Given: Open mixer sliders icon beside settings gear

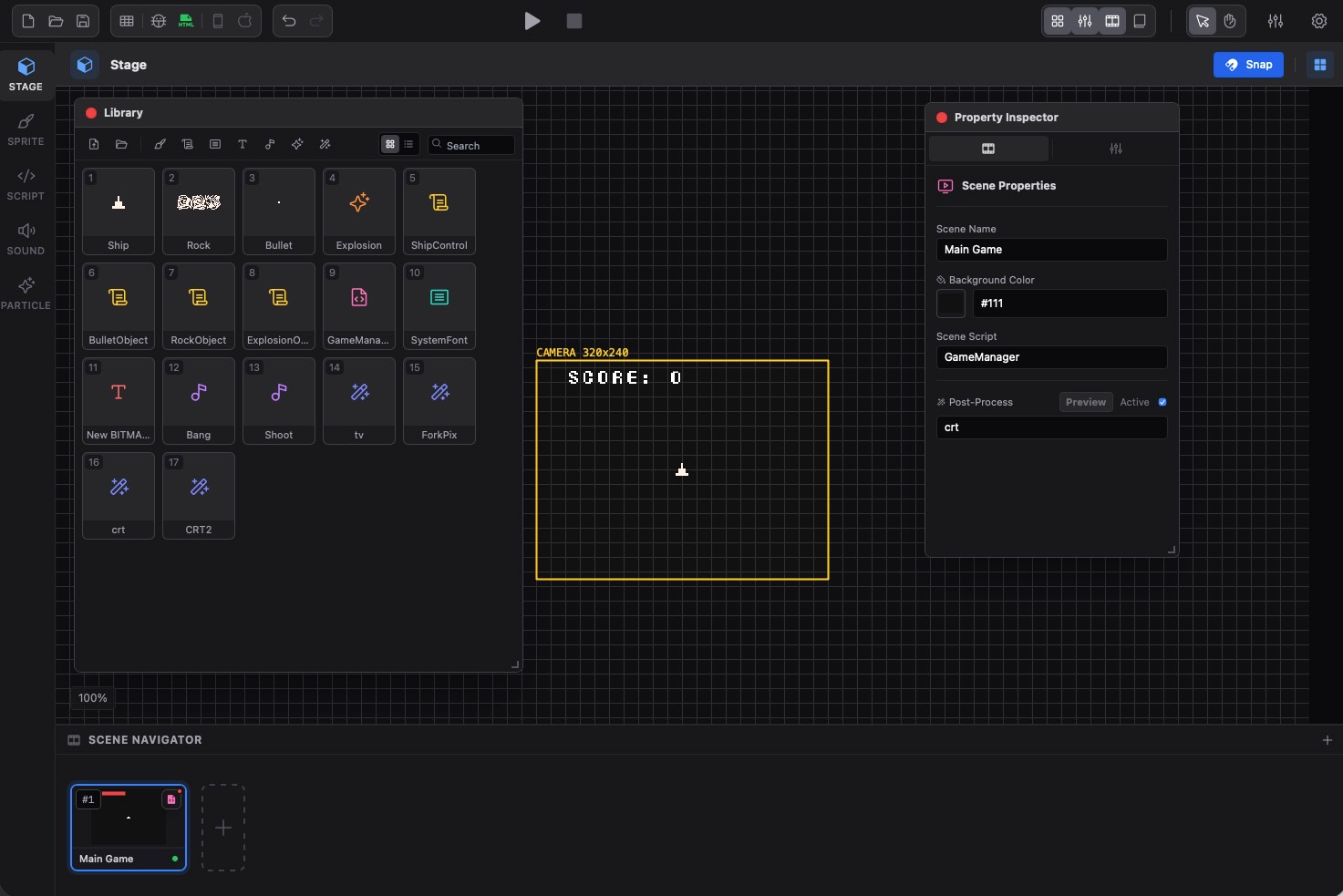Looking at the screenshot, I should (x=1276, y=21).
